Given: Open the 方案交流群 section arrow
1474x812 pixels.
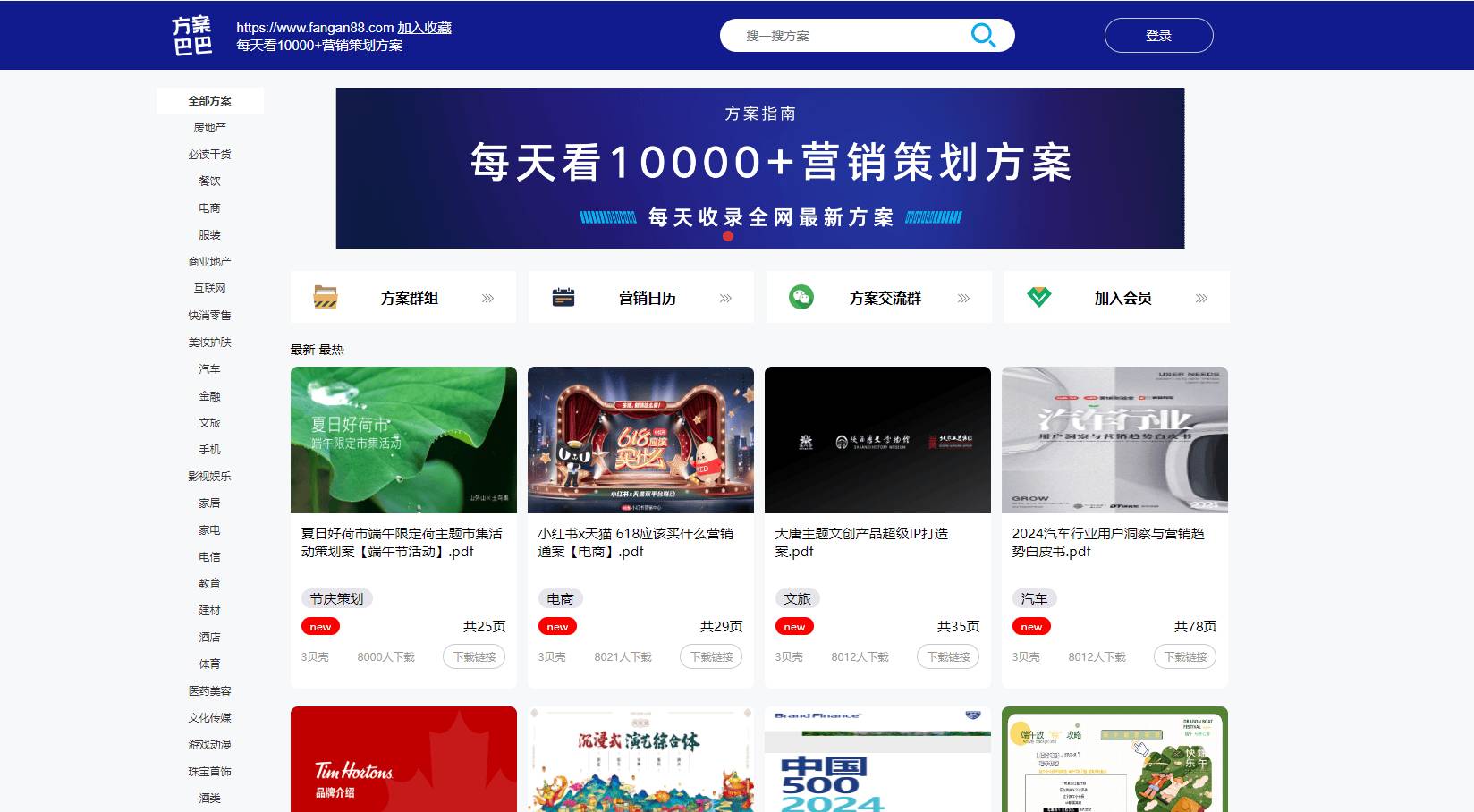Looking at the screenshot, I should (963, 298).
